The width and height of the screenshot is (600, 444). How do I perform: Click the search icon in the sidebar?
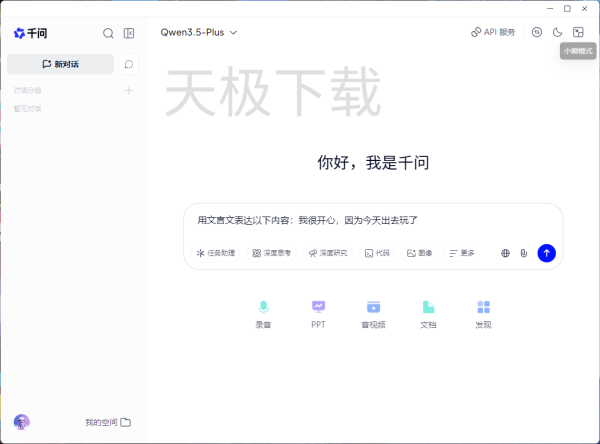[x=108, y=33]
